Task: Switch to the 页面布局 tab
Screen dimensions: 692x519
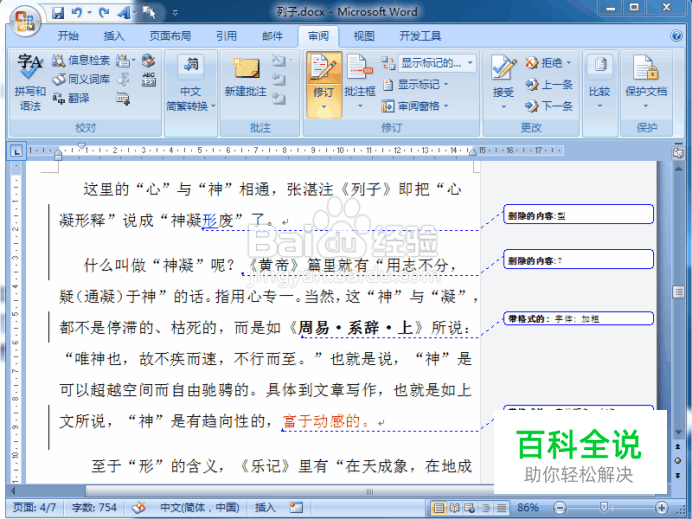Action: tap(170, 36)
